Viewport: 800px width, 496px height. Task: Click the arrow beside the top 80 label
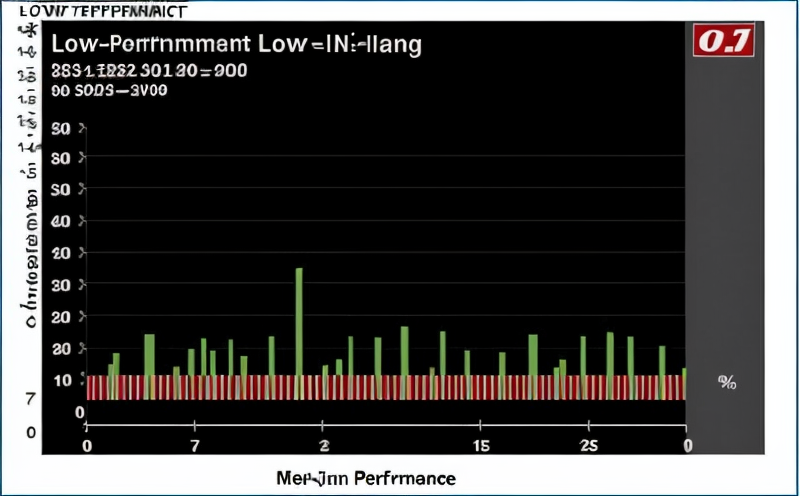click(83, 129)
